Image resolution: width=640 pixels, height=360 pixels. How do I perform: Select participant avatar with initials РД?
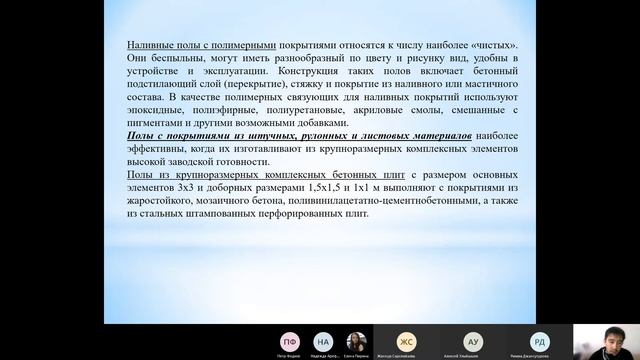pyautogui.click(x=539, y=342)
